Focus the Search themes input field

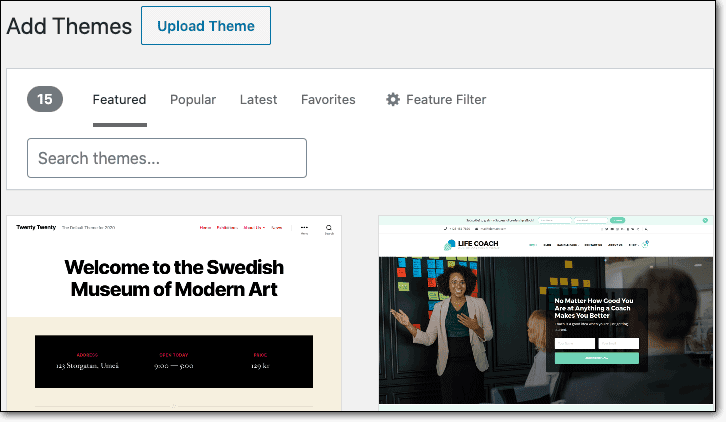167,158
